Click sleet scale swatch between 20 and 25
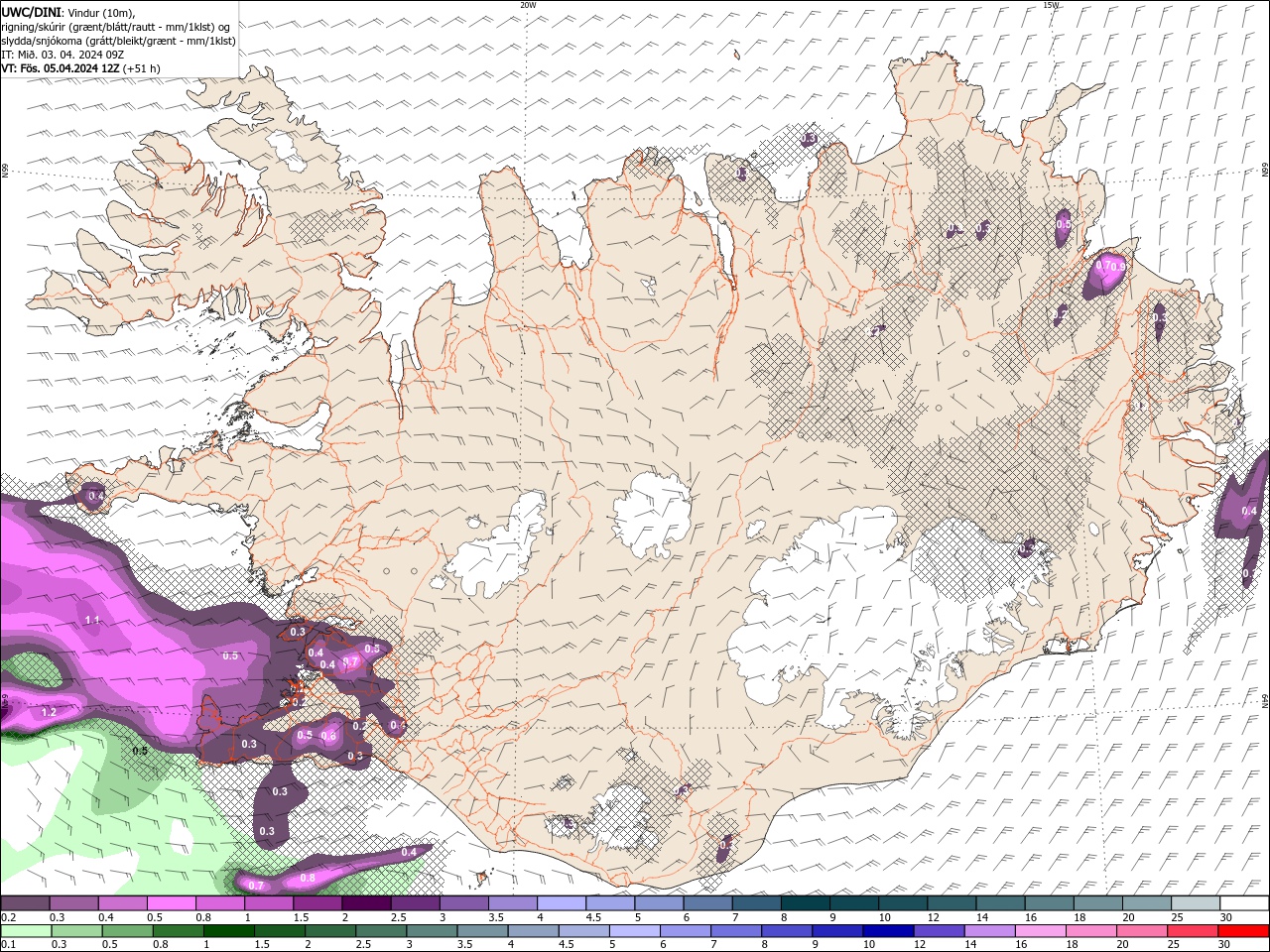 pyautogui.click(x=1147, y=903)
